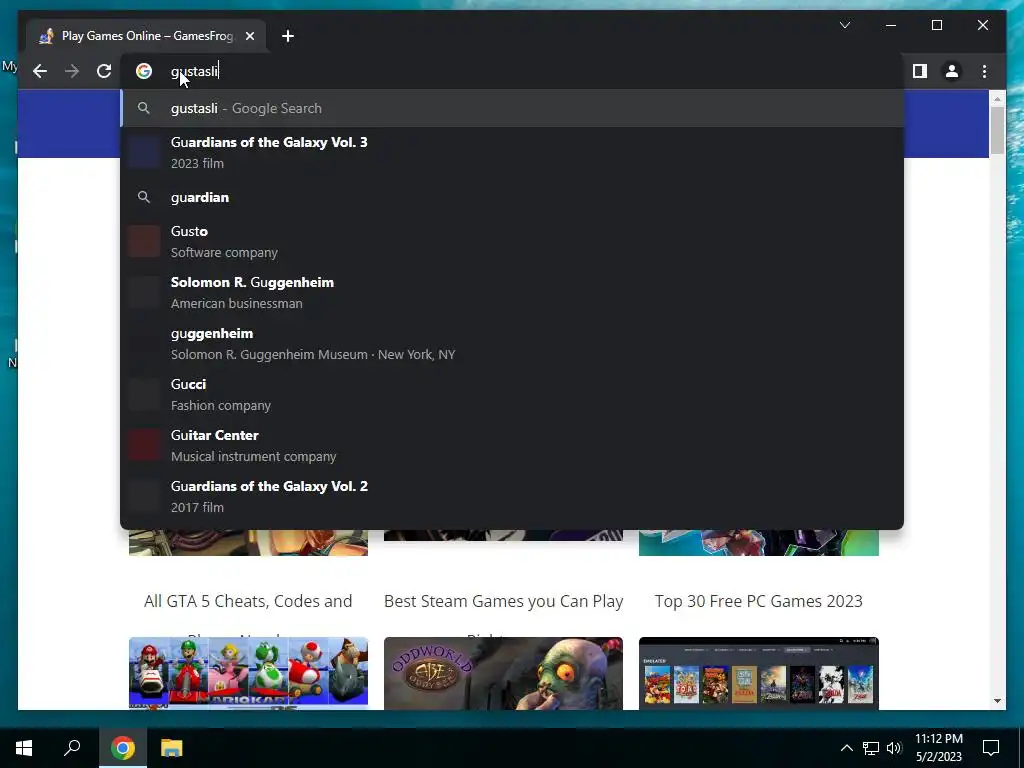Close the GamesFrog tab
Image resolution: width=1024 pixels, height=768 pixels.
249,36
